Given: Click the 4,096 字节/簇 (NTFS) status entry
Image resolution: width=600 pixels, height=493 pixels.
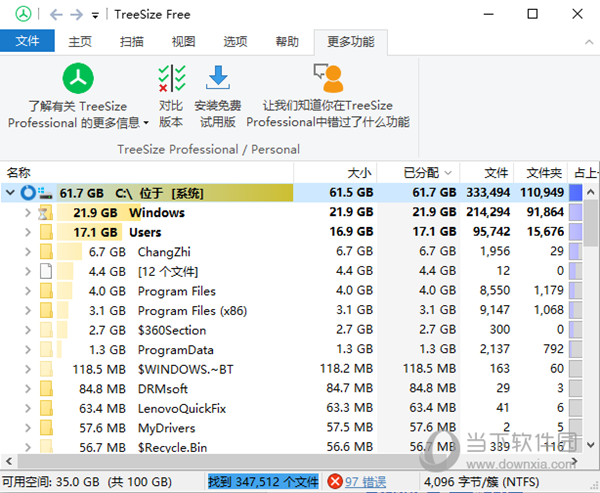Looking at the screenshot, I should pyautogui.click(x=482, y=482).
